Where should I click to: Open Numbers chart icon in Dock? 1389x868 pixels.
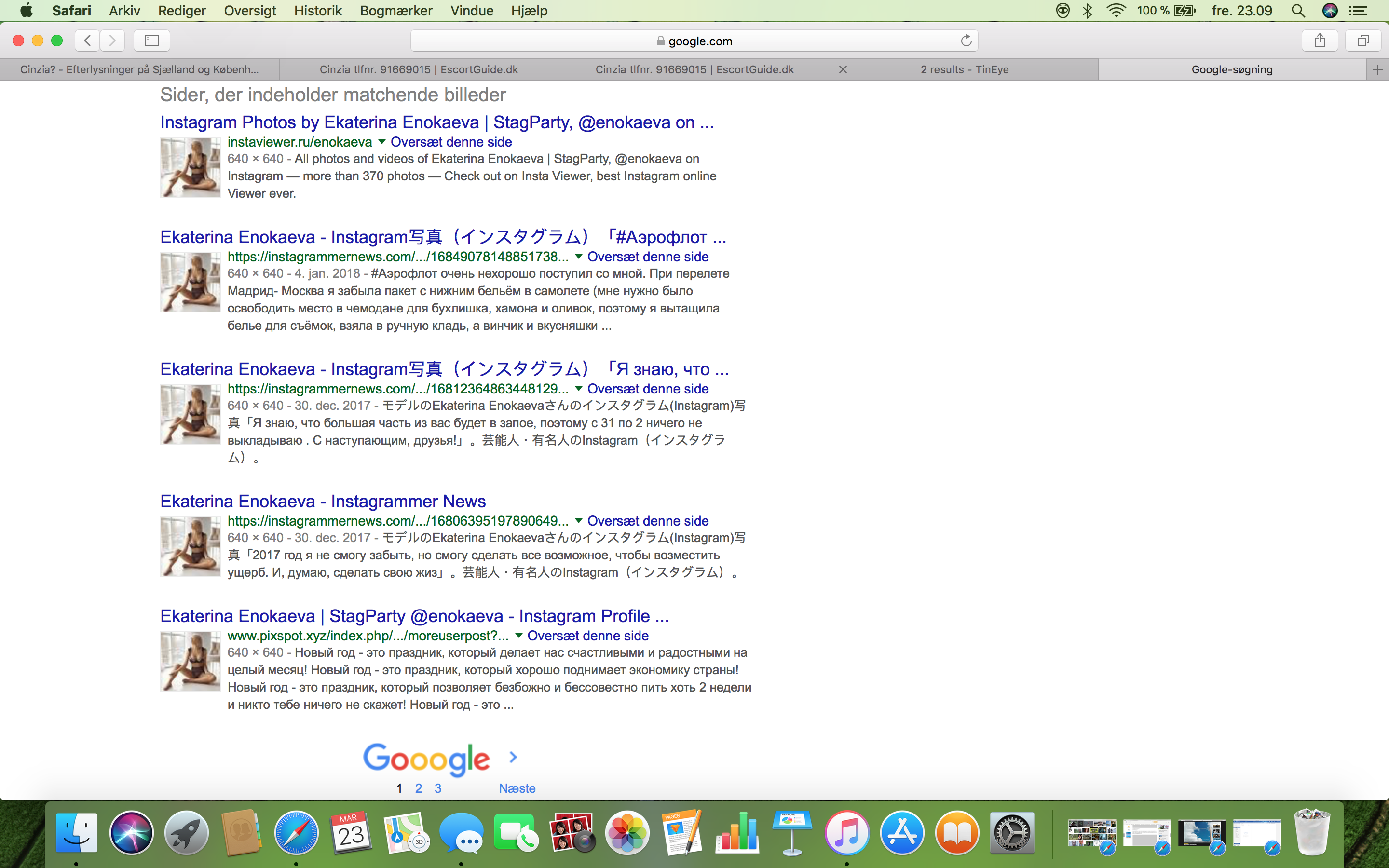[x=737, y=832]
